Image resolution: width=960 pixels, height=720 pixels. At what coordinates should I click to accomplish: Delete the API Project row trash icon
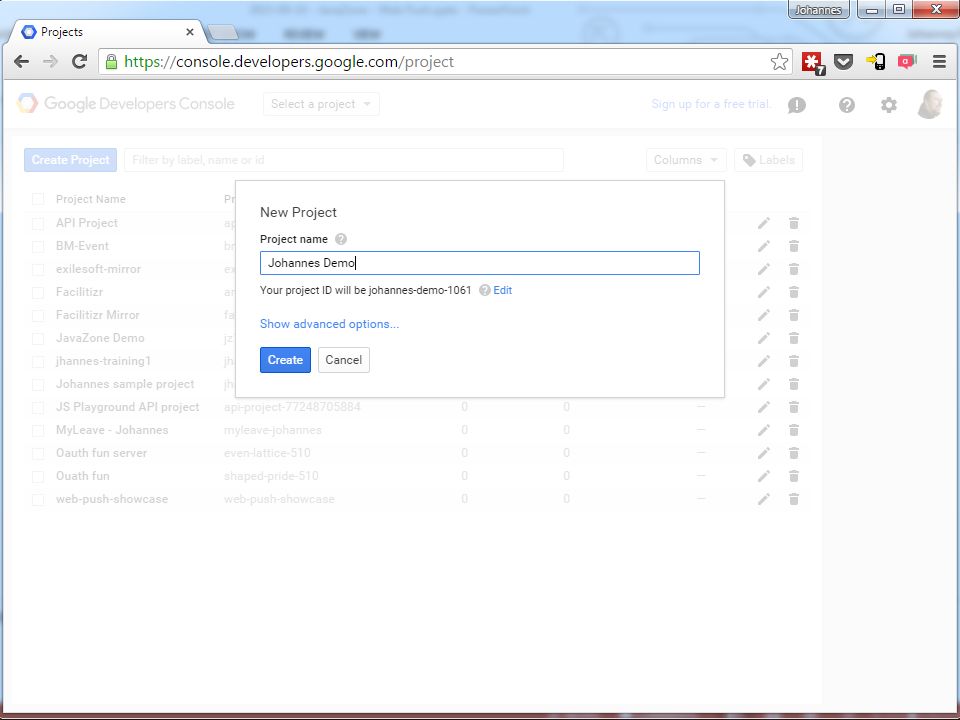click(793, 223)
